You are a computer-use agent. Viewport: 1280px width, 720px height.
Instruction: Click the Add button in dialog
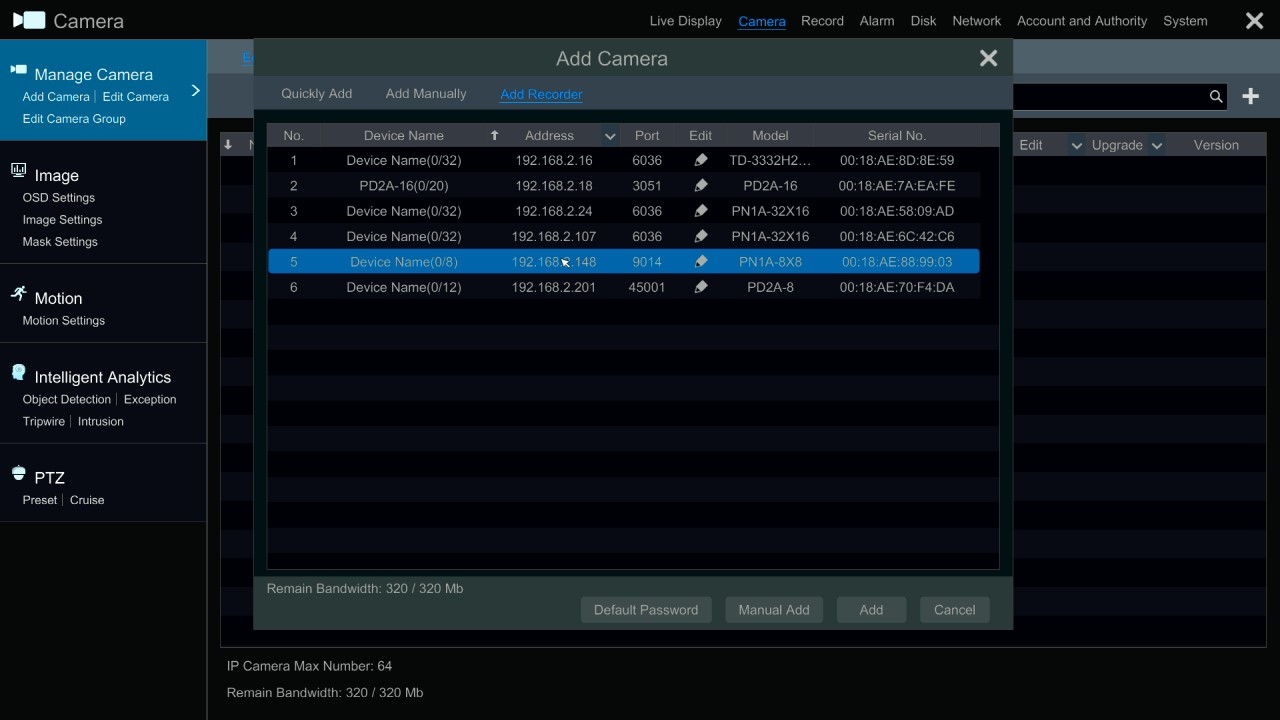(x=871, y=610)
